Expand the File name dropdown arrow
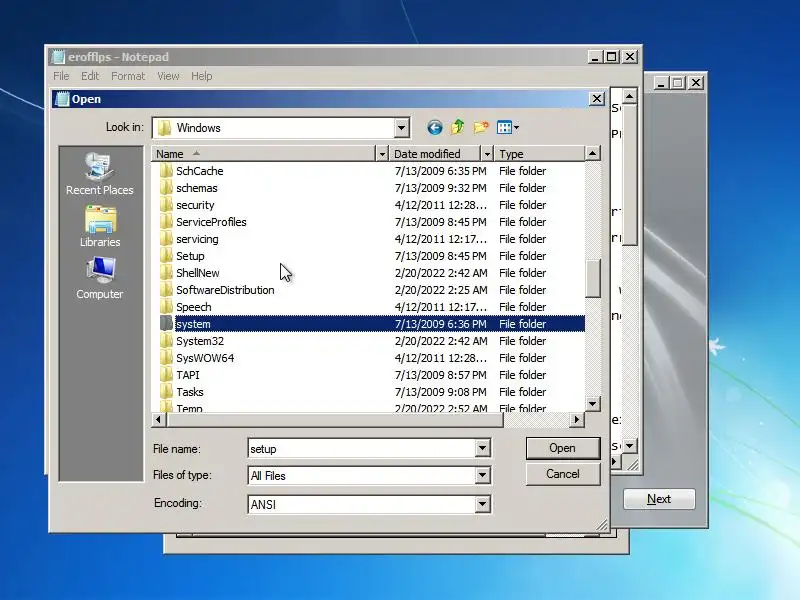This screenshot has width=800, height=600. pyautogui.click(x=482, y=448)
